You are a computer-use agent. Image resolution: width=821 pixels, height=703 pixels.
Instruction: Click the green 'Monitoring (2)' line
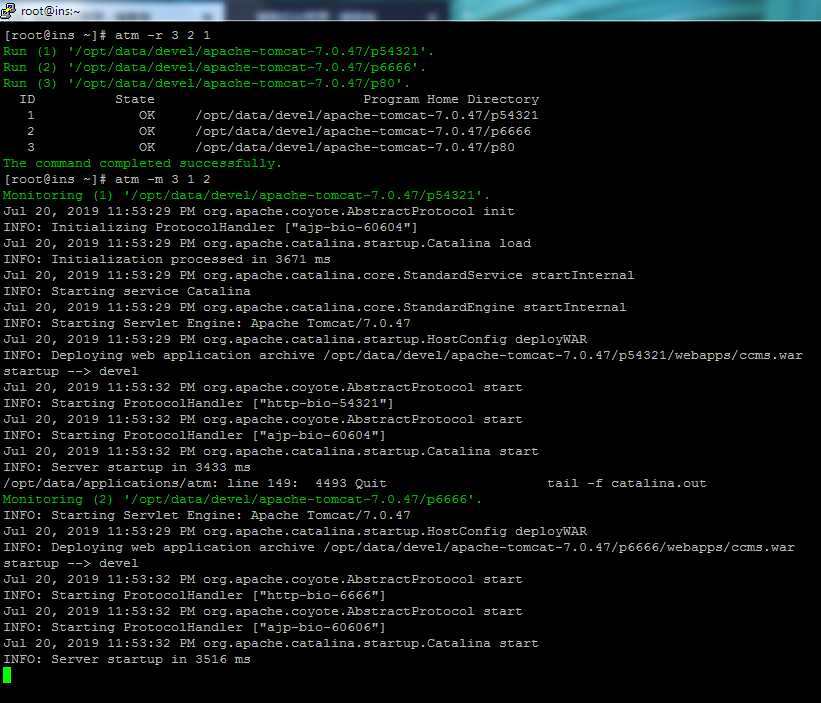click(242, 499)
